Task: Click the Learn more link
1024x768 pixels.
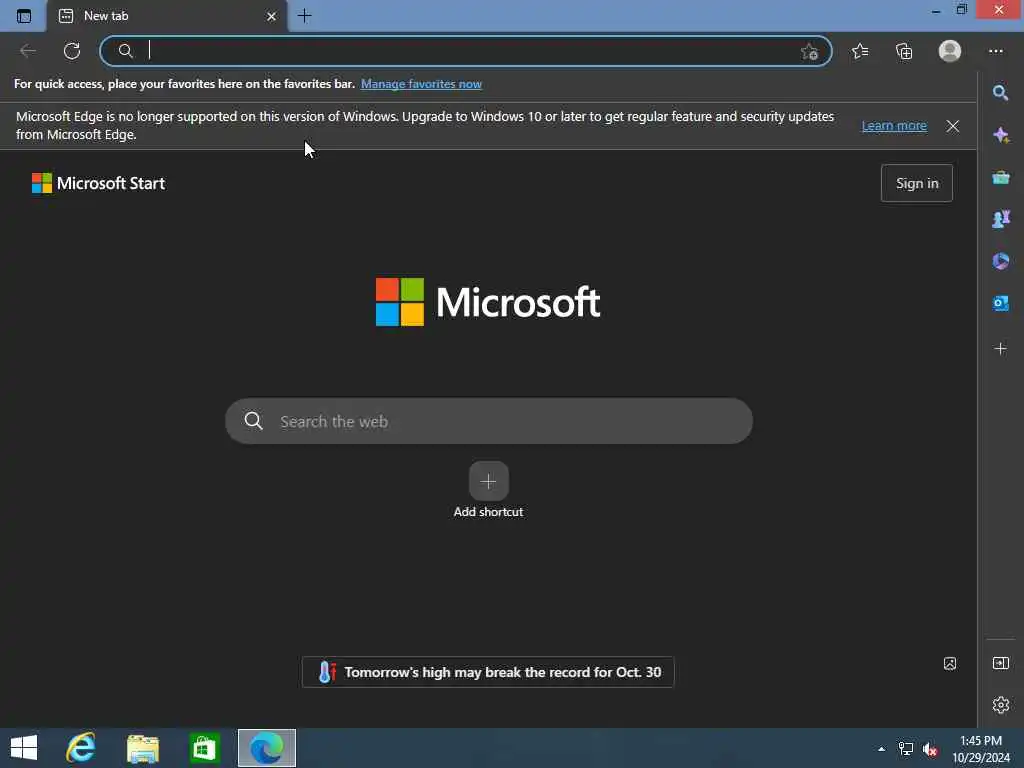Action: click(894, 125)
